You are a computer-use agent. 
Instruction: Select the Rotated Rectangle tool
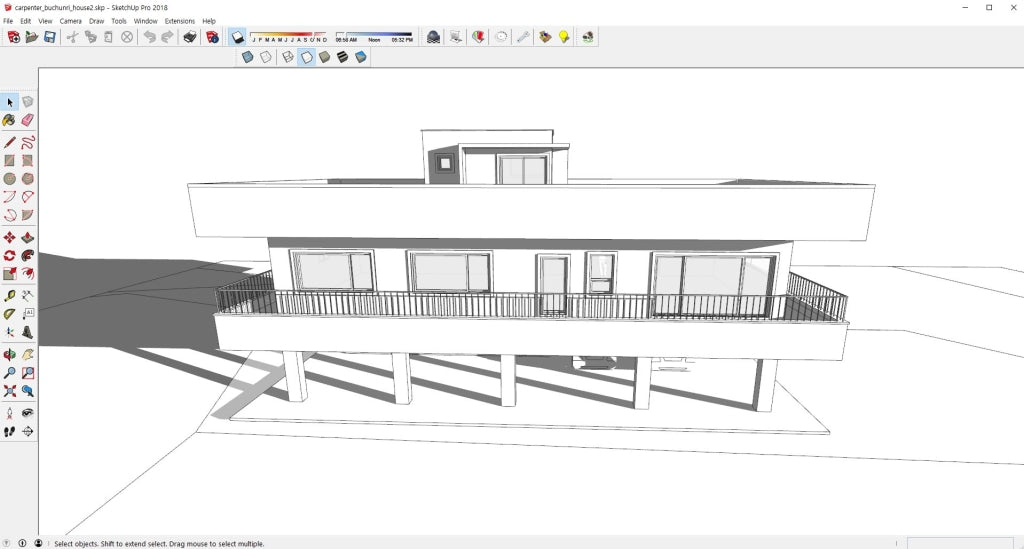[x=27, y=161]
